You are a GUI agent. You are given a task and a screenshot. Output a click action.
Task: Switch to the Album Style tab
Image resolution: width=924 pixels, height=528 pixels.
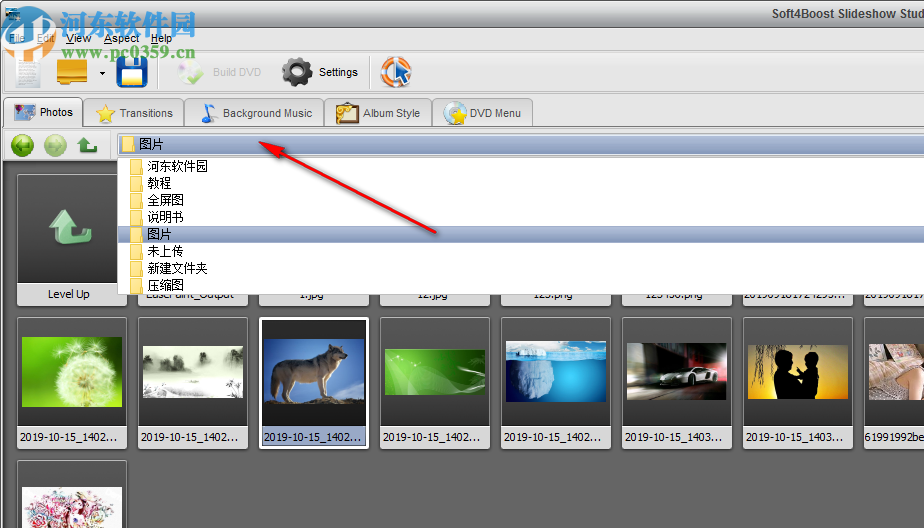pyautogui.click(x=378, y=113)
